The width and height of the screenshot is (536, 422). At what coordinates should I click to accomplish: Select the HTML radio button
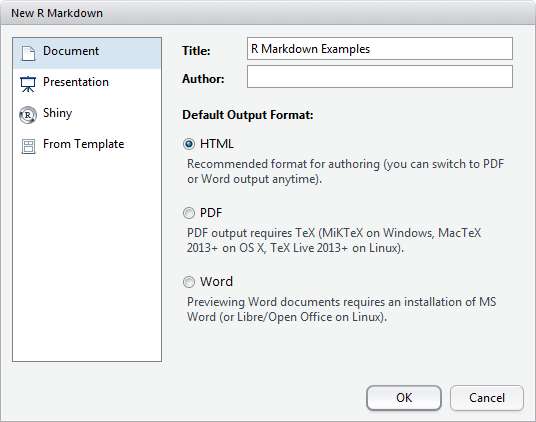point(189,144)
